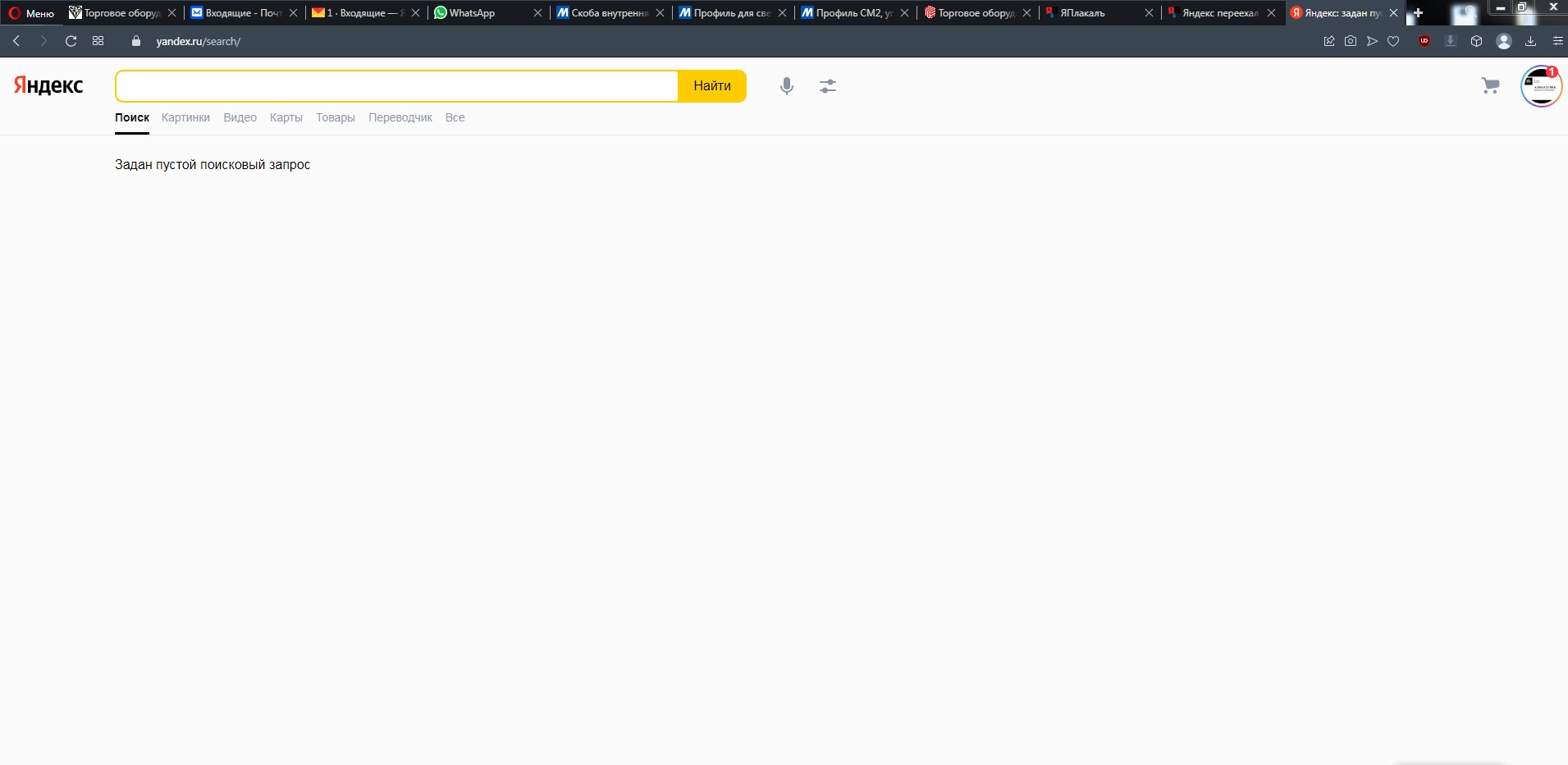Click the padlock site security icon
This screenshot has width=1568, height=765.
pyautogui.click(x=136, y=41)
